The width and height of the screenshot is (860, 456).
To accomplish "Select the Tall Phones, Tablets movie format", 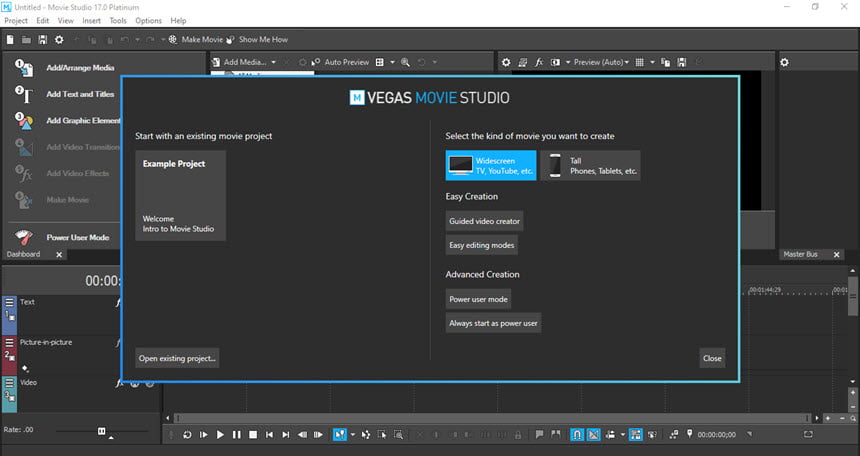I will pyautogui.click(x=591, y=165).
